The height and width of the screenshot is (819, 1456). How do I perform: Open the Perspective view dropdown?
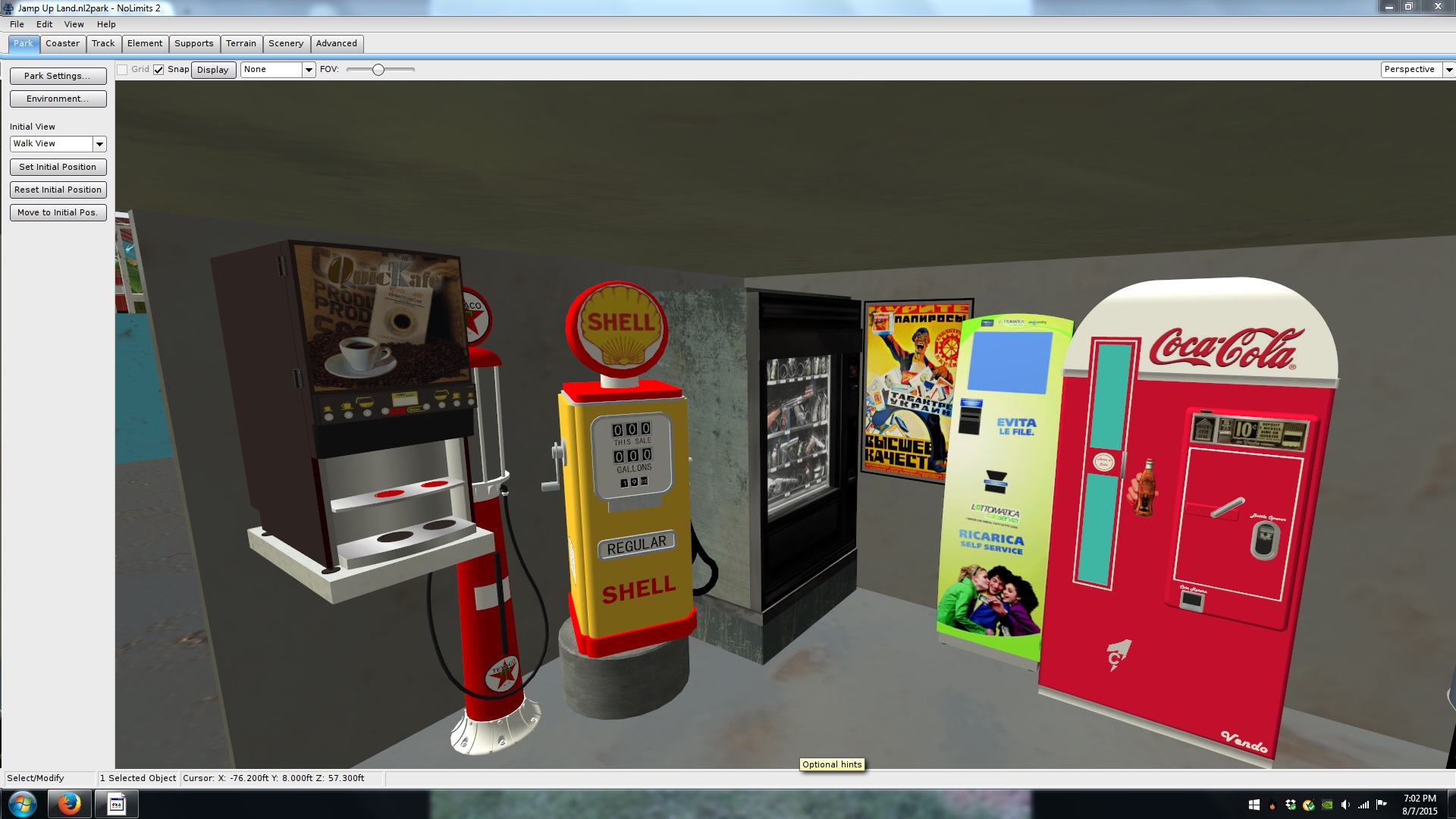point(1448,70)
